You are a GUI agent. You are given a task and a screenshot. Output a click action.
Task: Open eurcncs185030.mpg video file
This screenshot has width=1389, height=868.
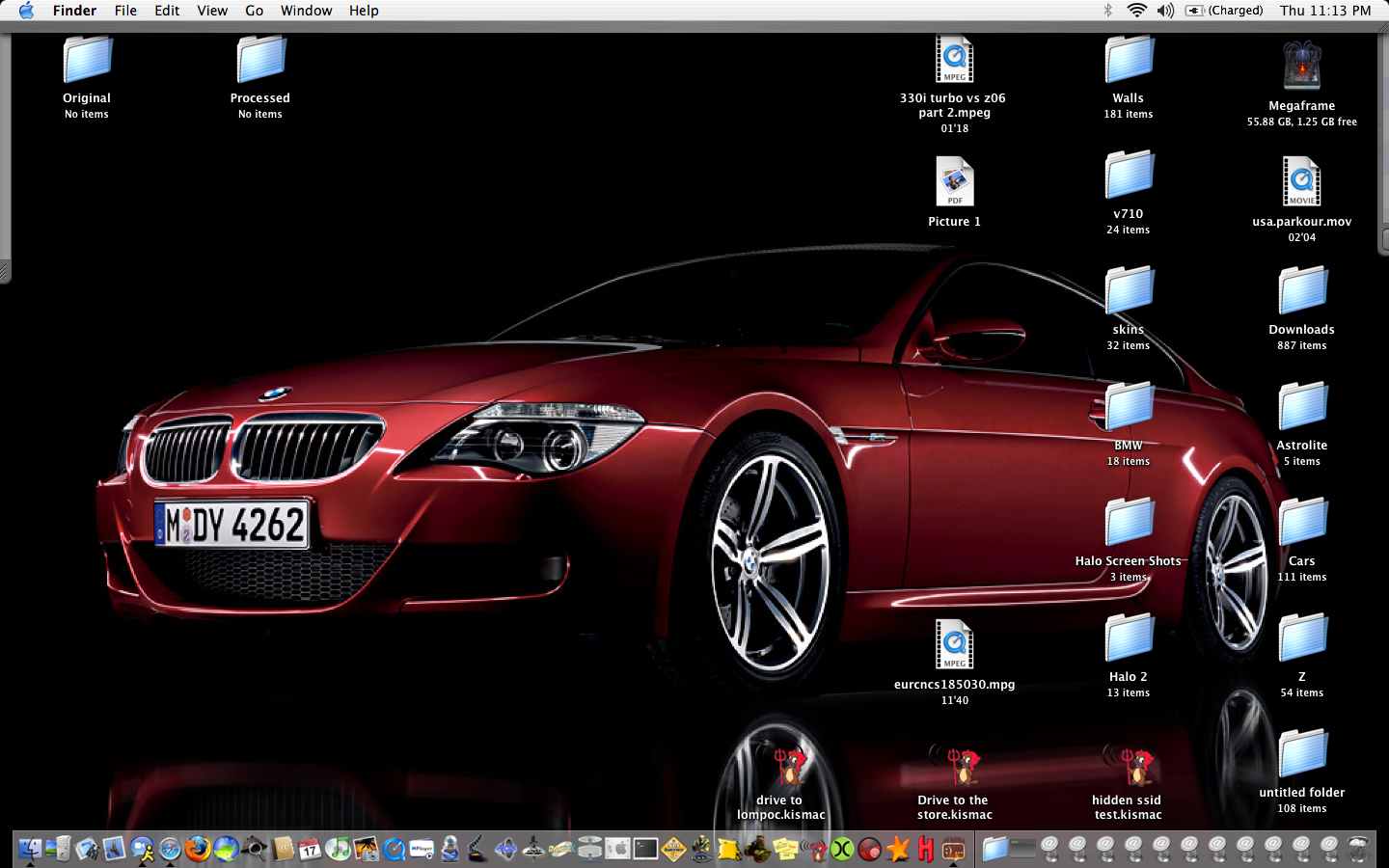[954, 644]
